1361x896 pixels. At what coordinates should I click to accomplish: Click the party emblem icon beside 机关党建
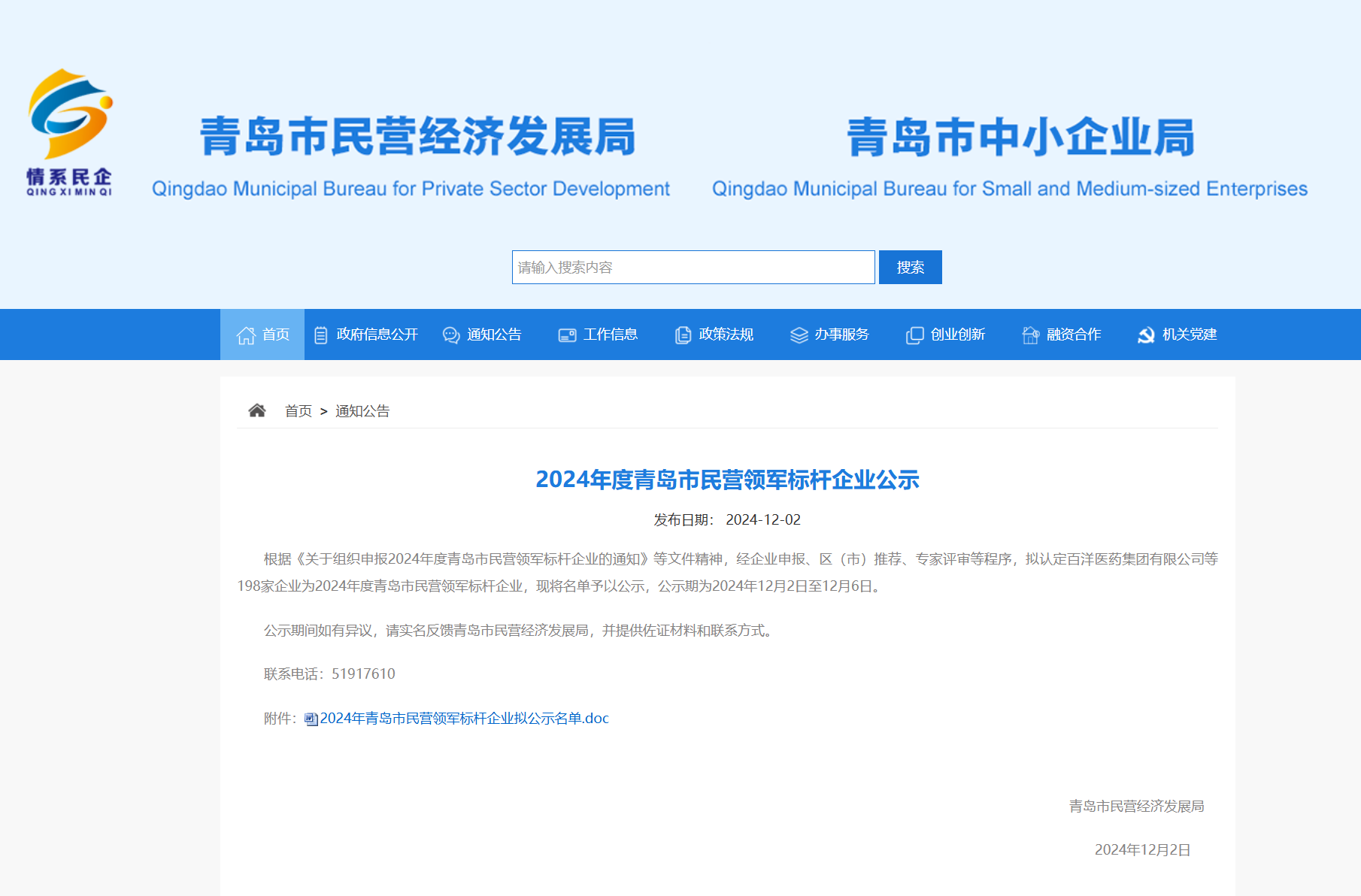pyautogui.click(x=1146, y=335)
